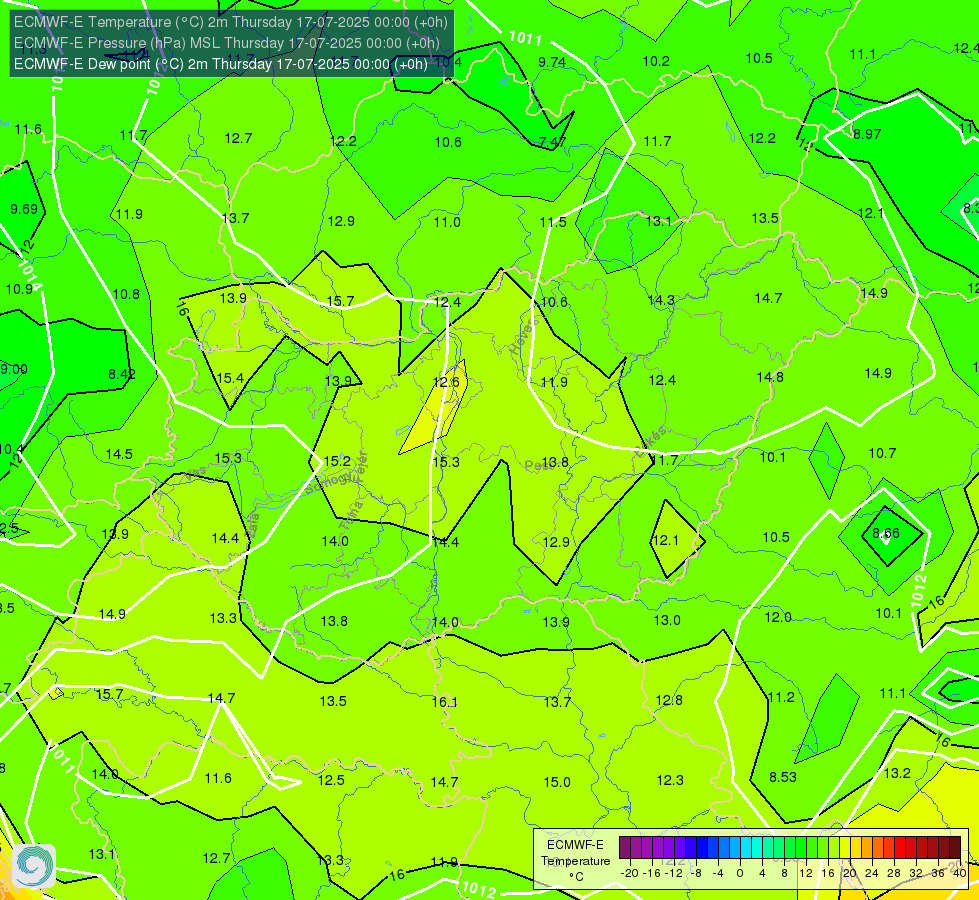Click the temperature value 10.2
The height and width of the screenshot is (900, 979).
[x=656, y=61]
